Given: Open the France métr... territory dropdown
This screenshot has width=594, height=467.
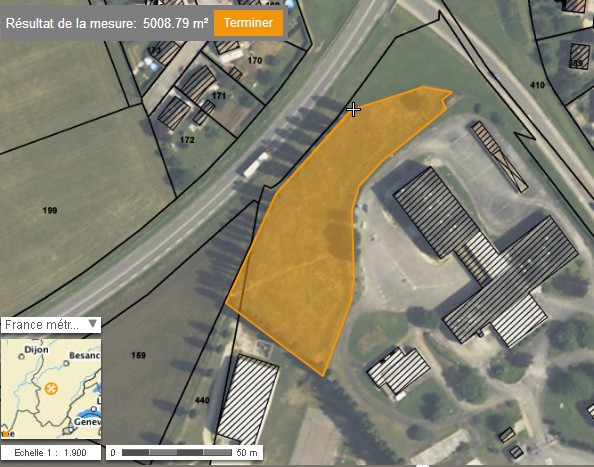Looking at the screenshot, I should coord(51,325).
